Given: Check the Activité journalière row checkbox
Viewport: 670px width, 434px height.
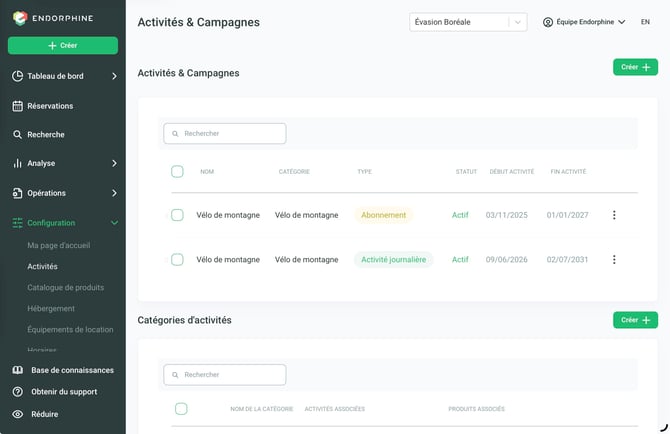Looking at the screenshot, I should 177,259.
